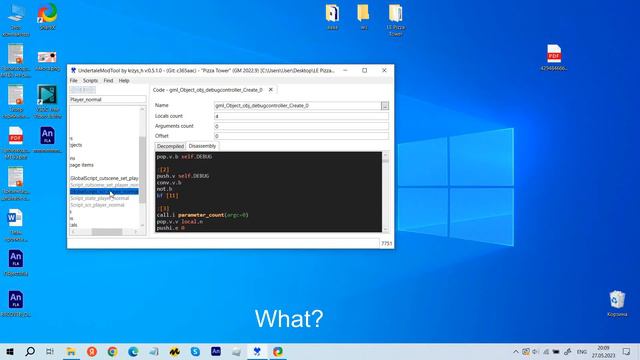
Task: Show hidden system tray icons
Action: (516, 351)
